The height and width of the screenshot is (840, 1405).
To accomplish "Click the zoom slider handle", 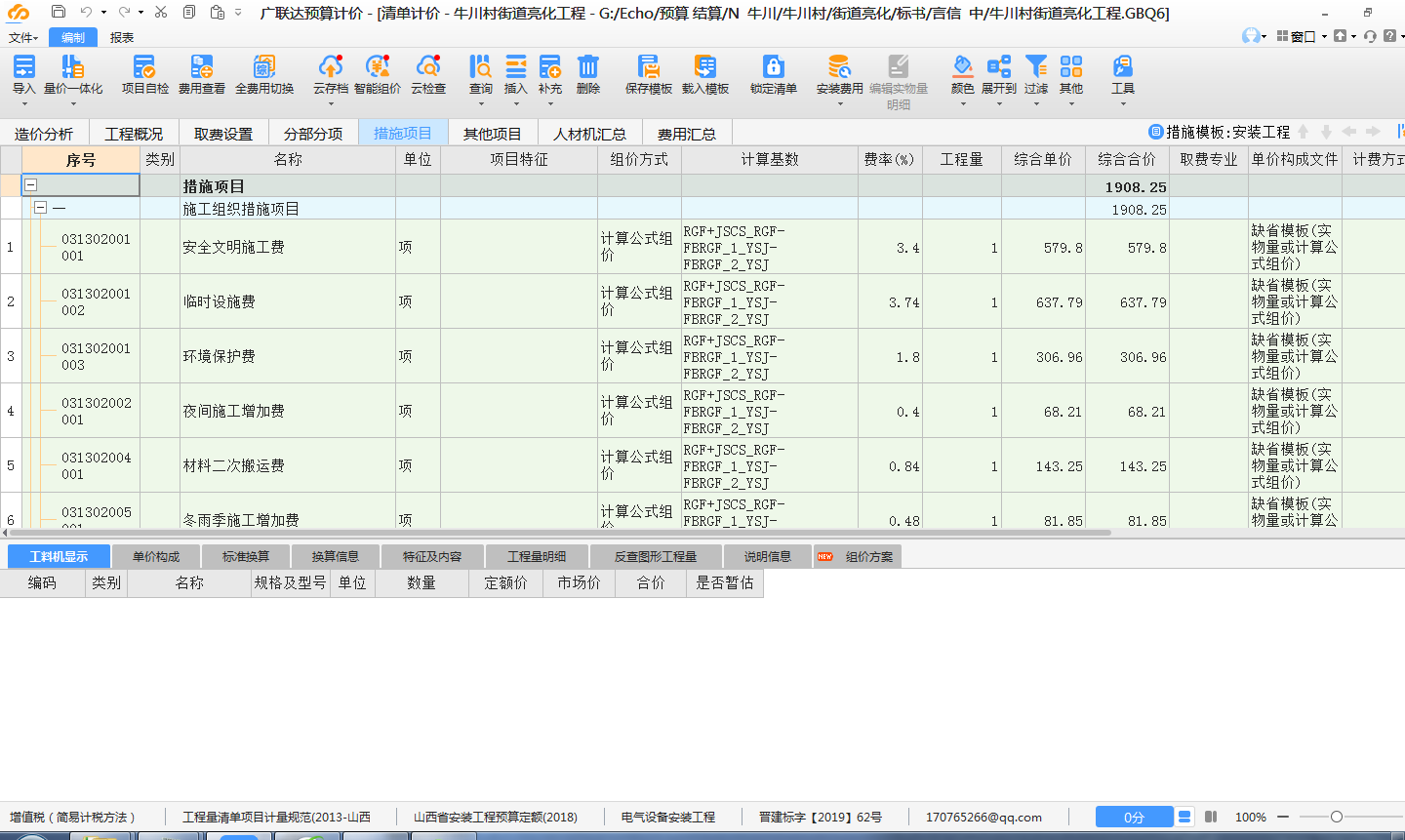I will [1337, 817].
